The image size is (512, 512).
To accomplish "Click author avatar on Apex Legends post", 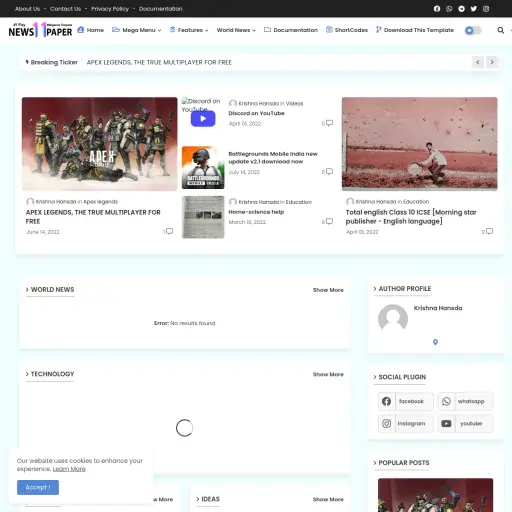I will [x=30, y=202].
